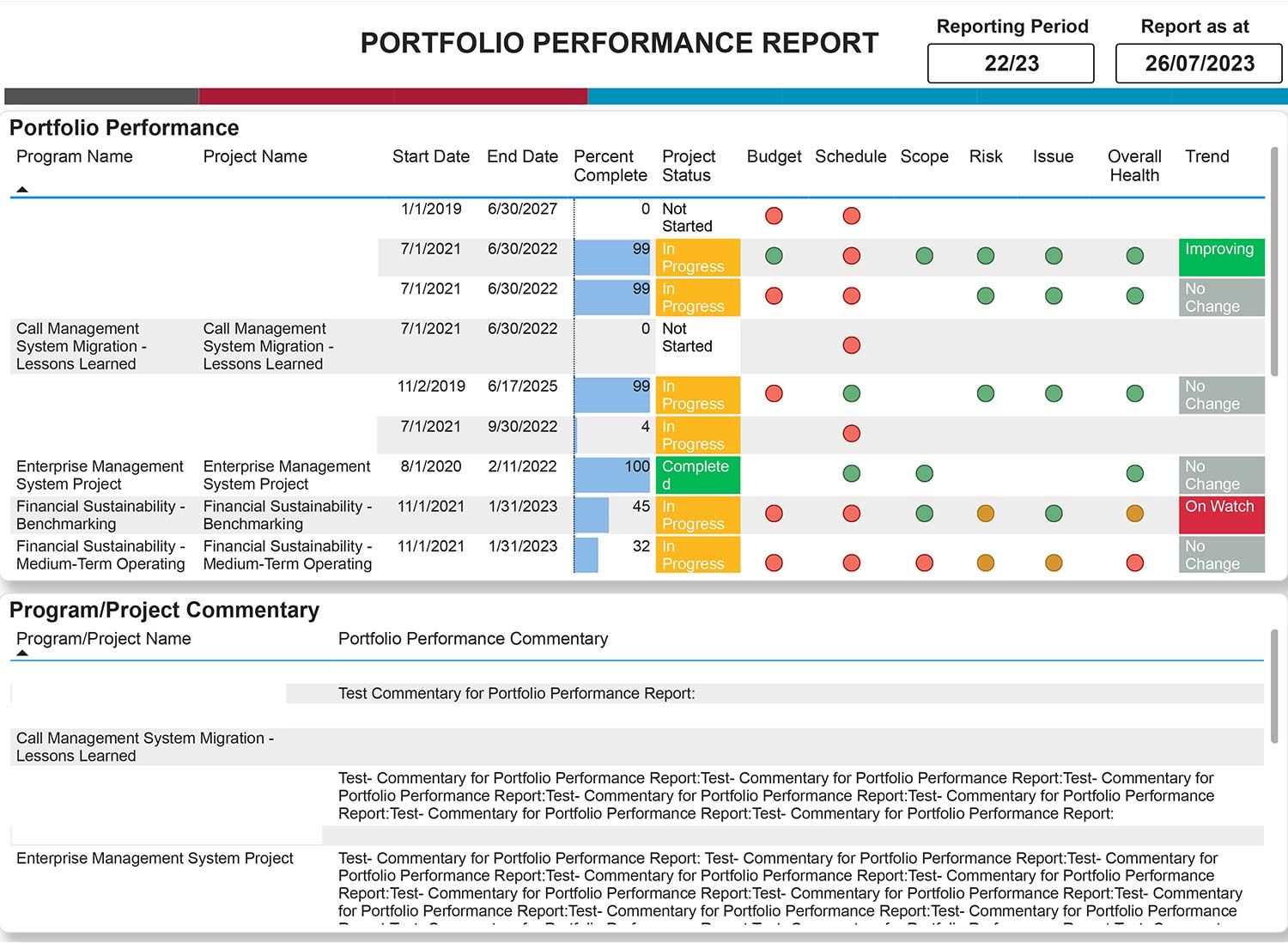Click amber Risk indicator for Medium-Term Operating row
Image resolution: width=1288 pixels, height=943 pixels.
[x=986, y=563]
